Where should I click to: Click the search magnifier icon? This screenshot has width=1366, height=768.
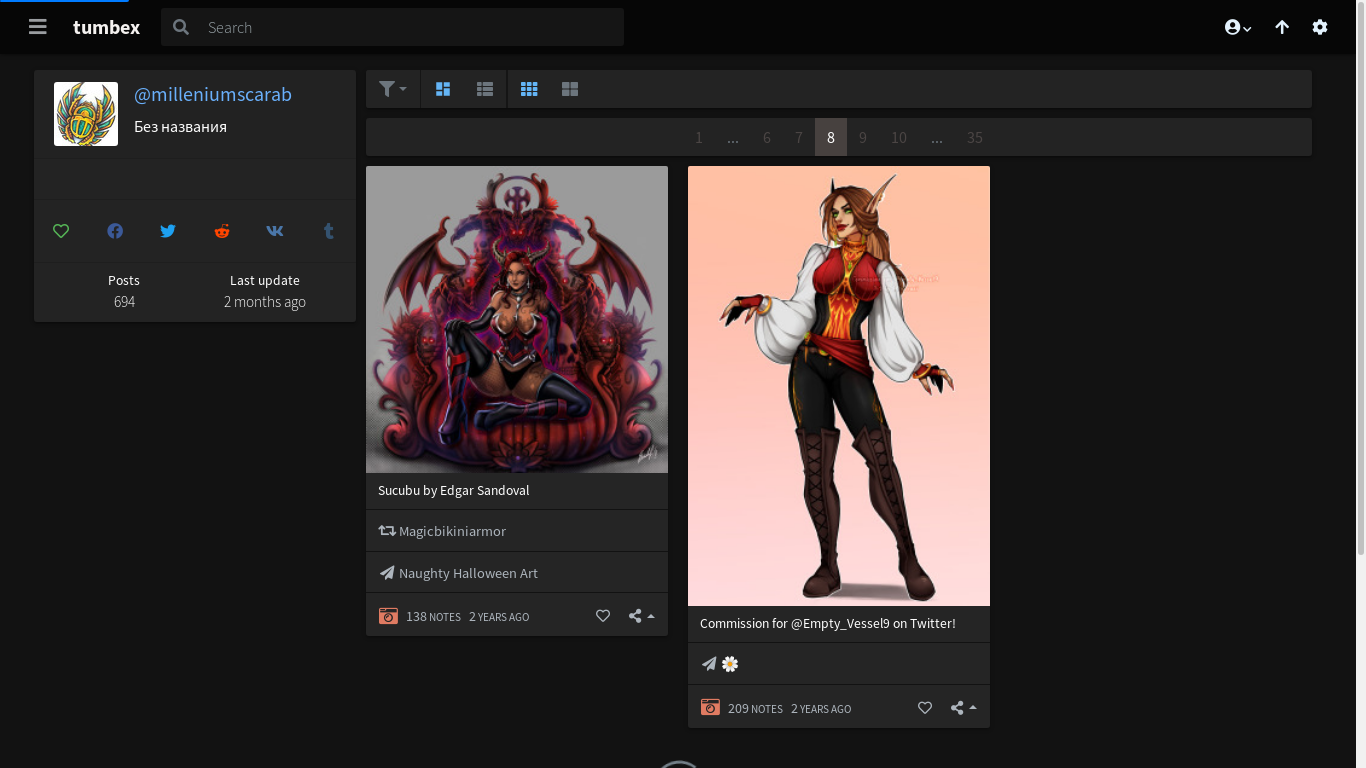click(x=181, y=27)
